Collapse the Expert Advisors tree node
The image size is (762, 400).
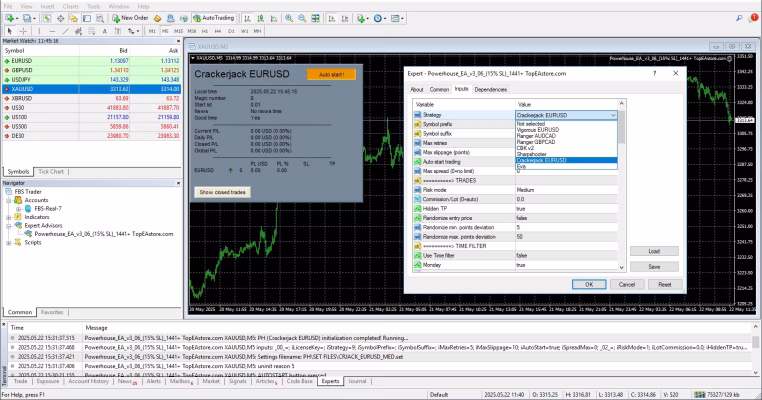pos(8,226)
